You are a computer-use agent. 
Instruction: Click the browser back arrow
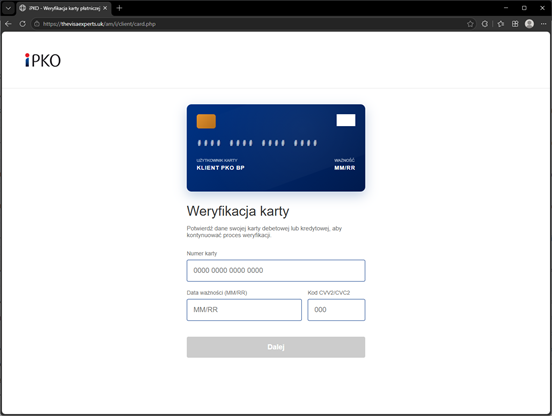point(8,24)
